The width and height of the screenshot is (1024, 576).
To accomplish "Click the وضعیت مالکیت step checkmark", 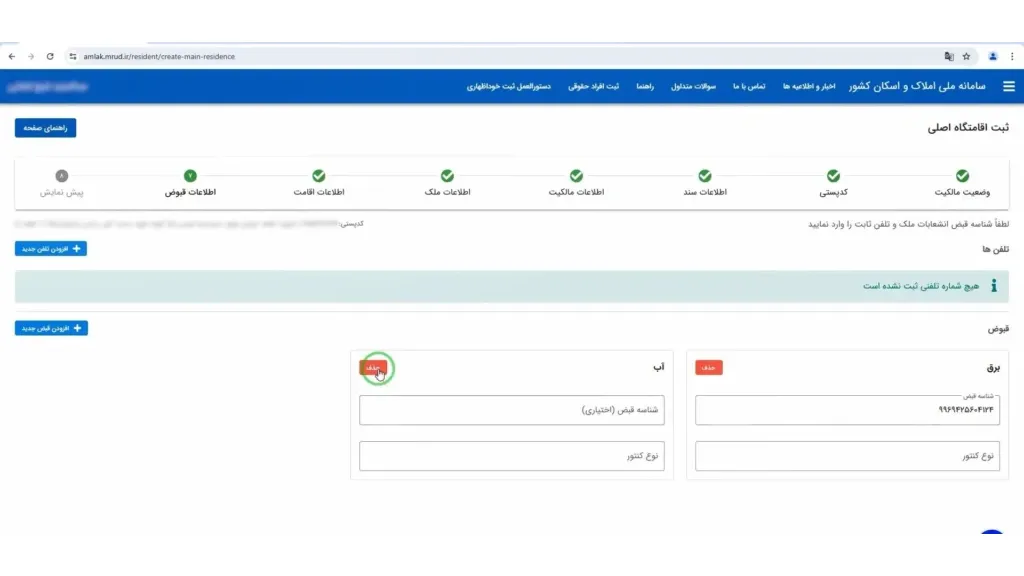I will pyautogui.click(x=962, y=174).
